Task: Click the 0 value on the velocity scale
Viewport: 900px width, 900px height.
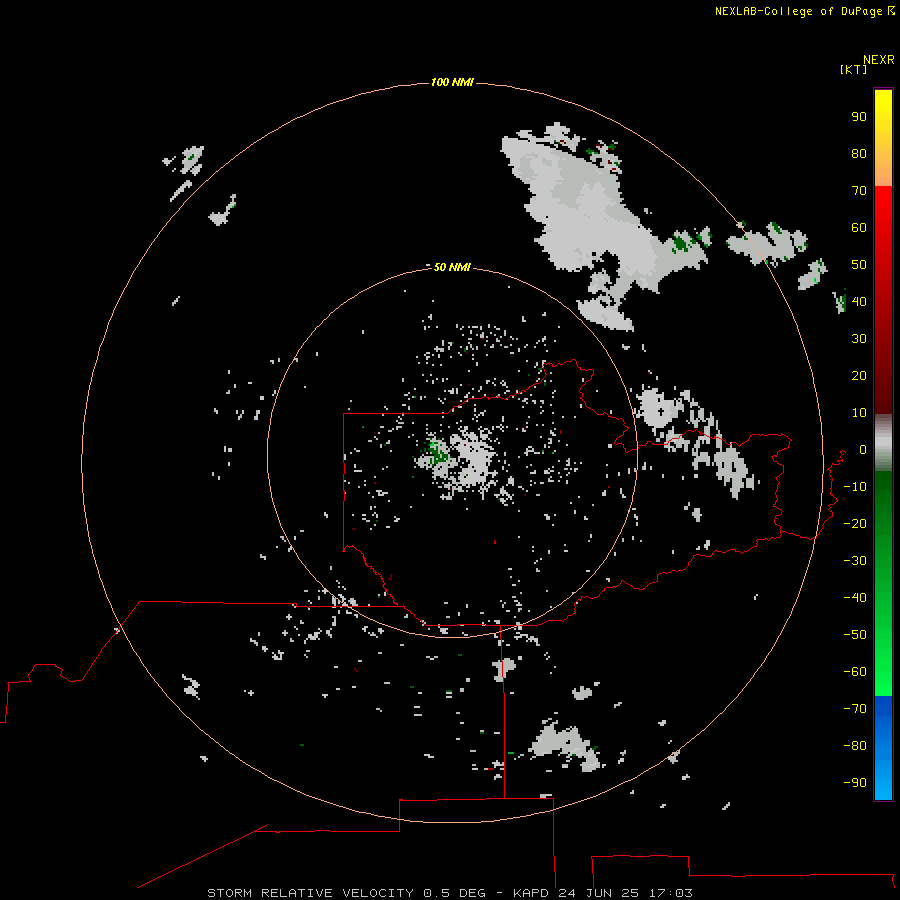Action: click(863, 450)
